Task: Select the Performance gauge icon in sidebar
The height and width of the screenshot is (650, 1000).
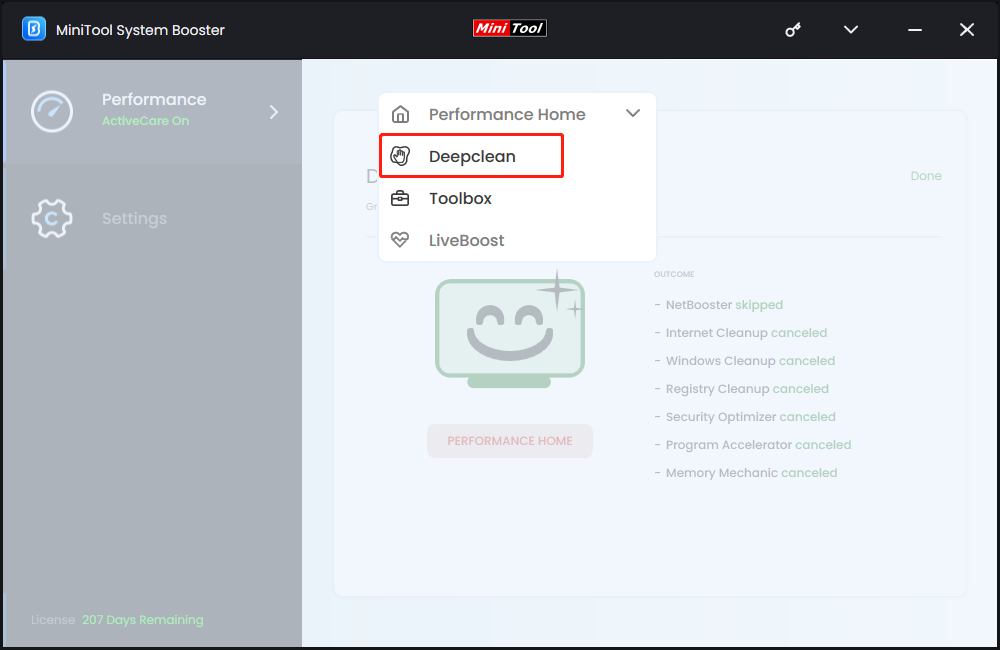Action: tap(52, 111)
